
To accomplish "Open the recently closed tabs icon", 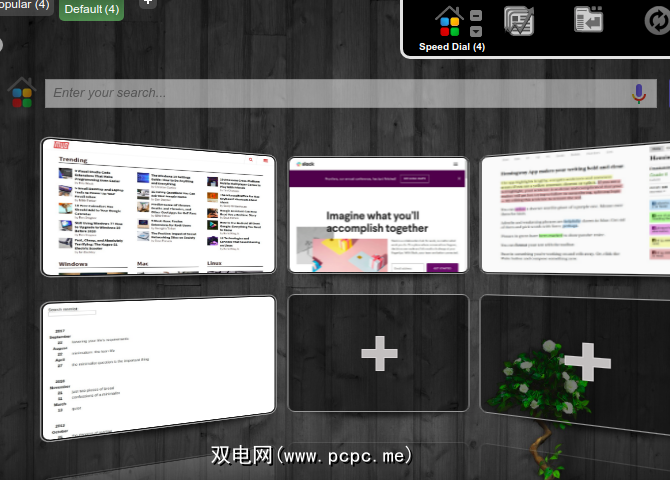I will [x=588, y=20].
